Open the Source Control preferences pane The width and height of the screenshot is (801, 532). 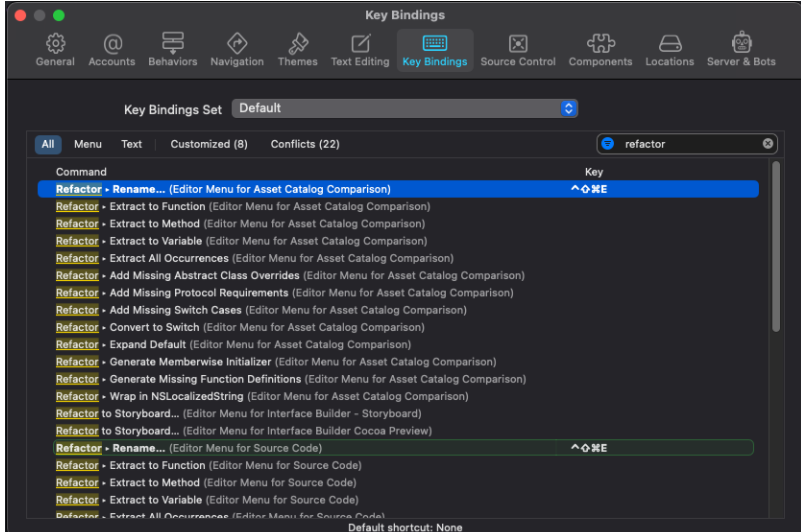tap(518, 50)
